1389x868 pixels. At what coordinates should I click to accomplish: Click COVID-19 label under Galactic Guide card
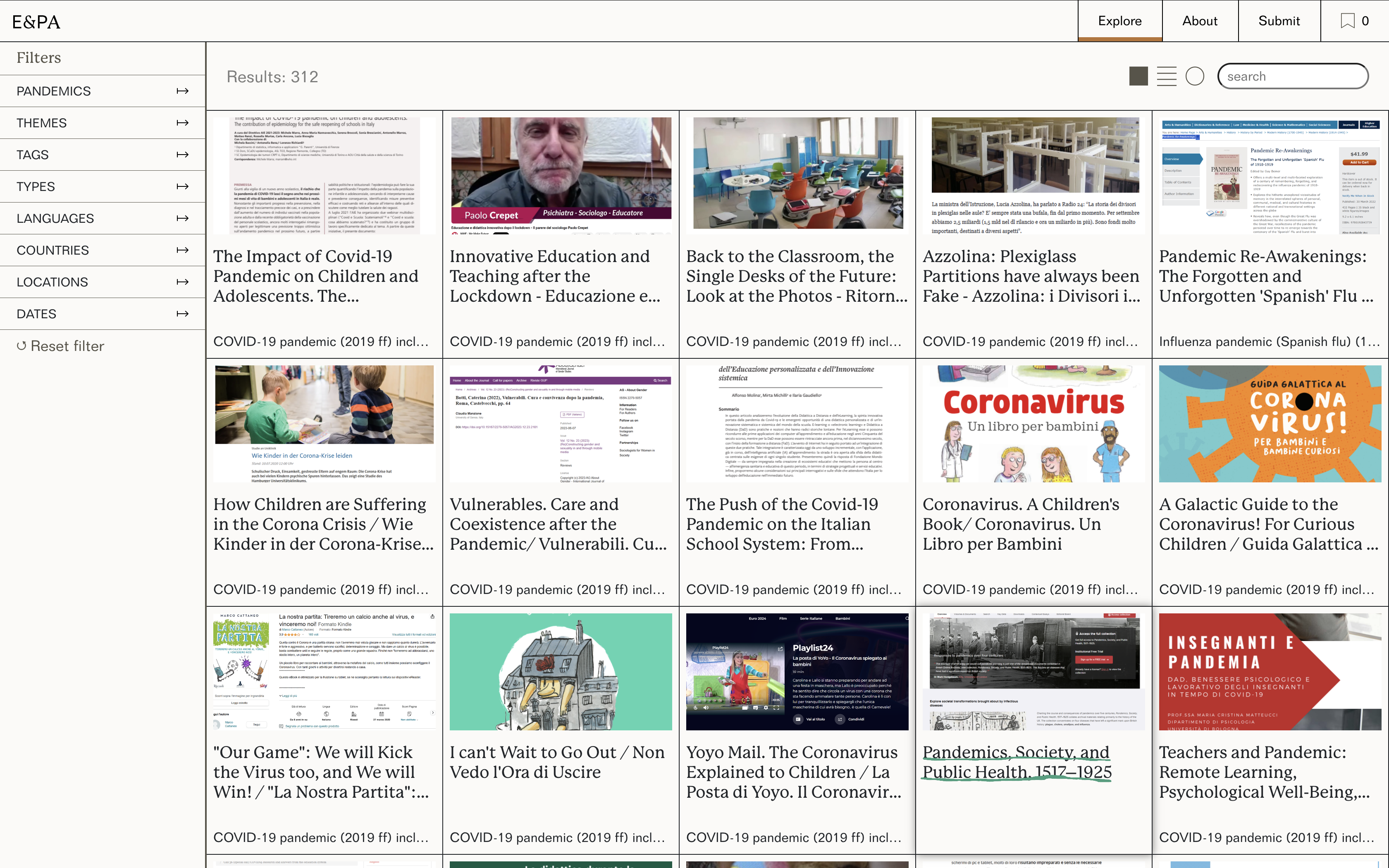coord(1267,590)
